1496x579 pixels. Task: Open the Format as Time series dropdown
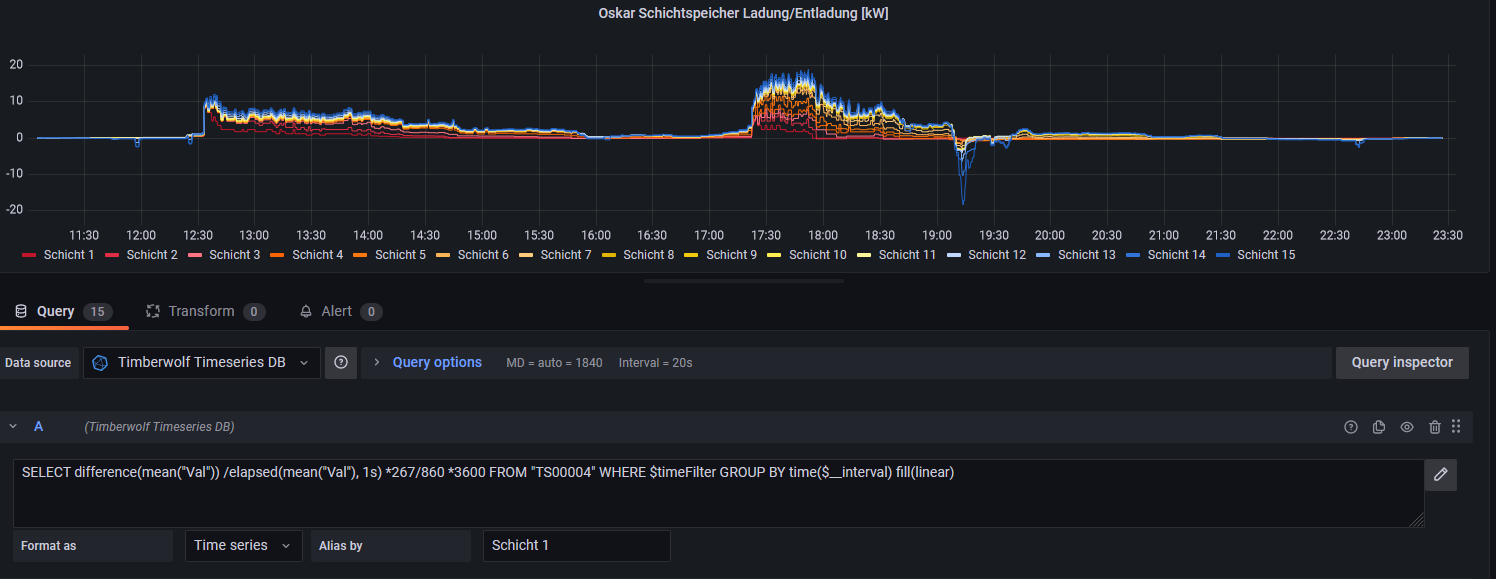(x=243, y=546)
